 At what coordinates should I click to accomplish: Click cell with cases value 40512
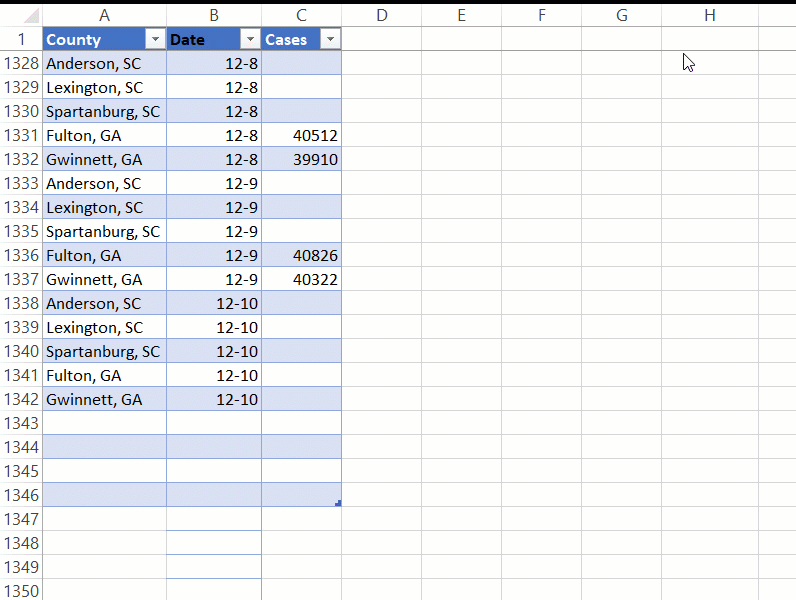pyautogui.click(x=302, y=135)
